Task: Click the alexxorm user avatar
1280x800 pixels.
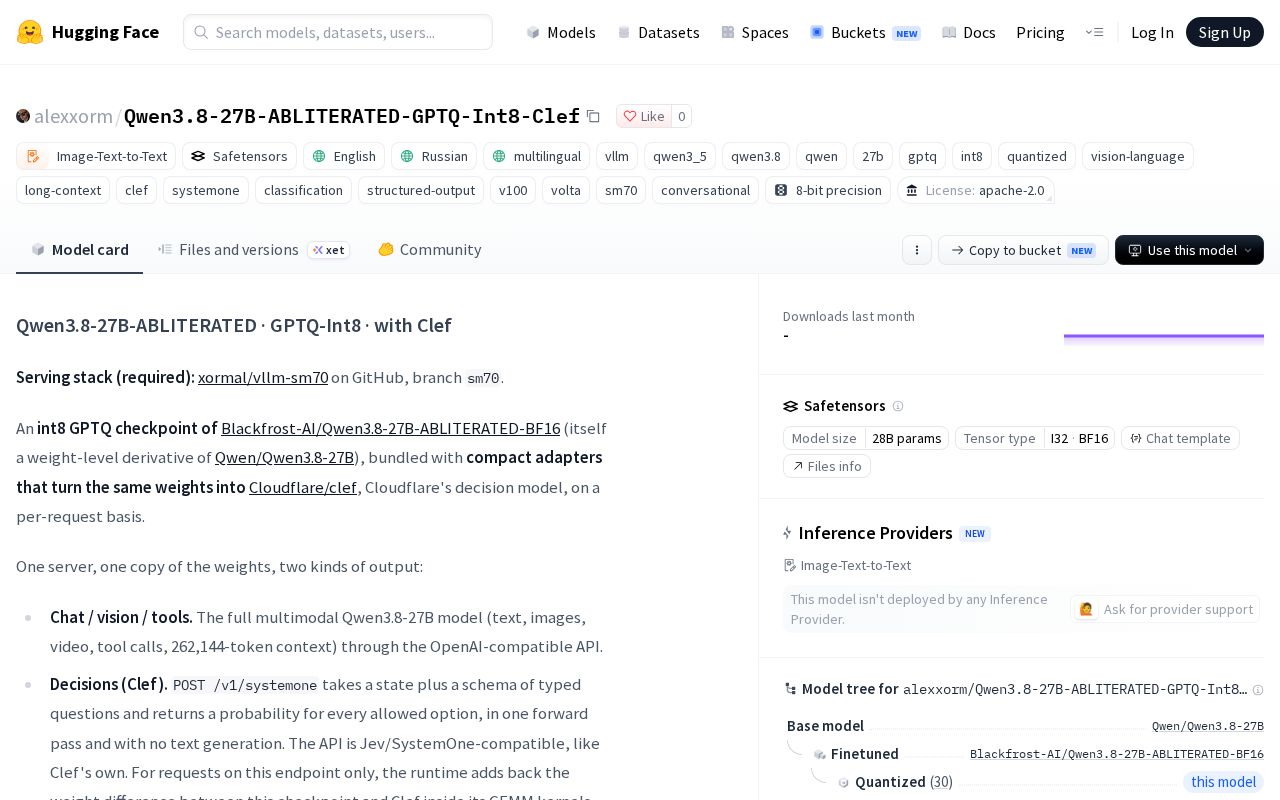Action: click(x=23, y=116)
